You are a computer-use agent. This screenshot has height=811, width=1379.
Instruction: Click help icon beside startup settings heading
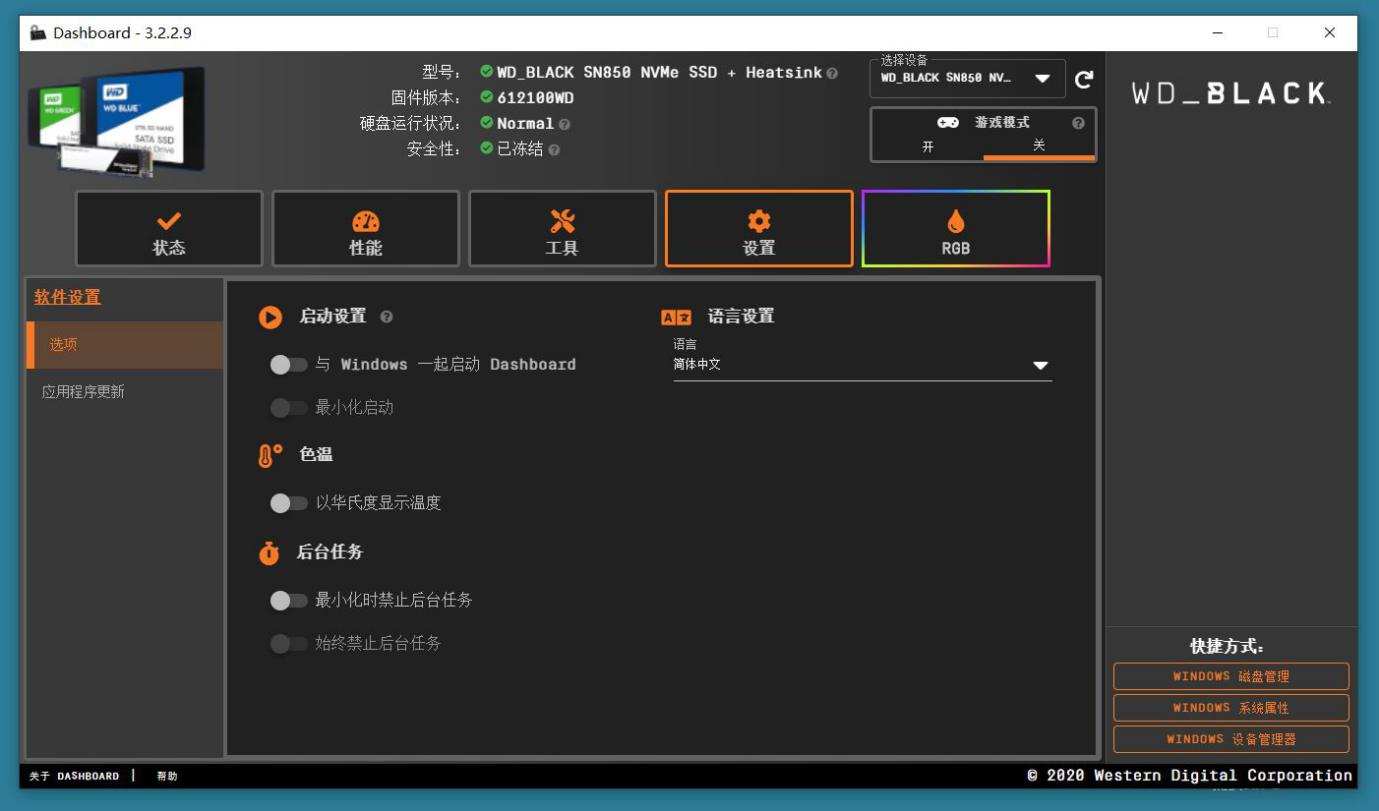coord(387,317)
